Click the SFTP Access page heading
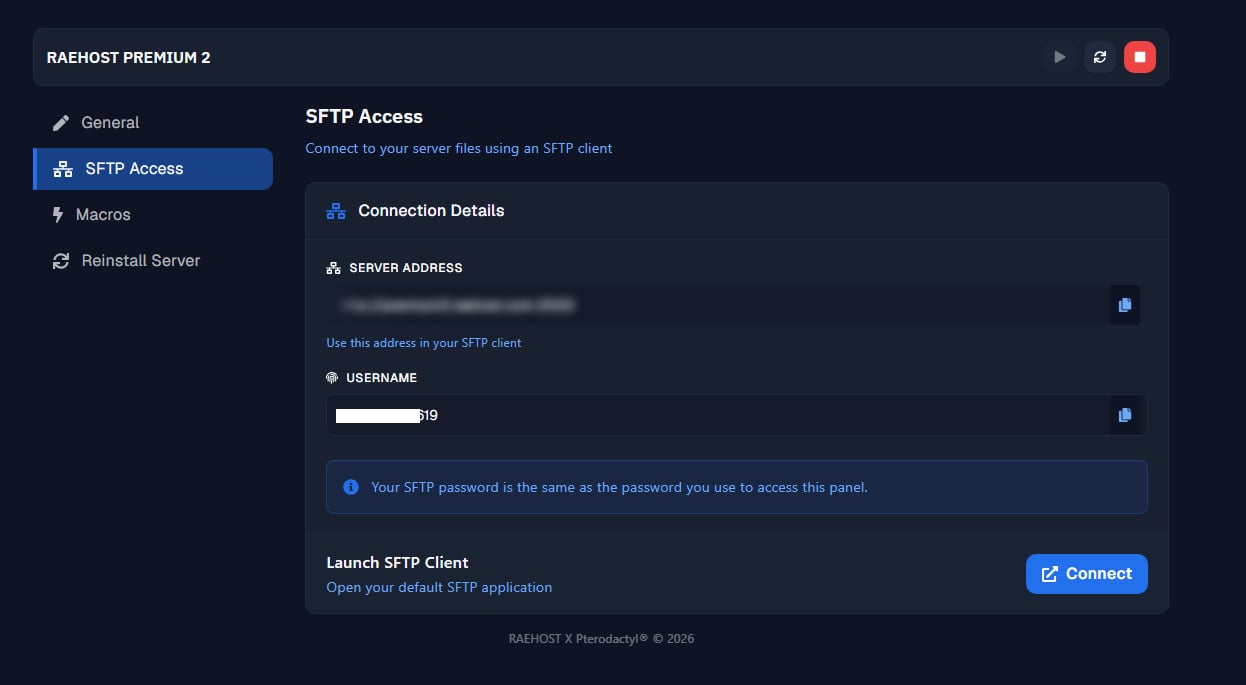Screen dimensions: 1246x685 pos(364,116)
